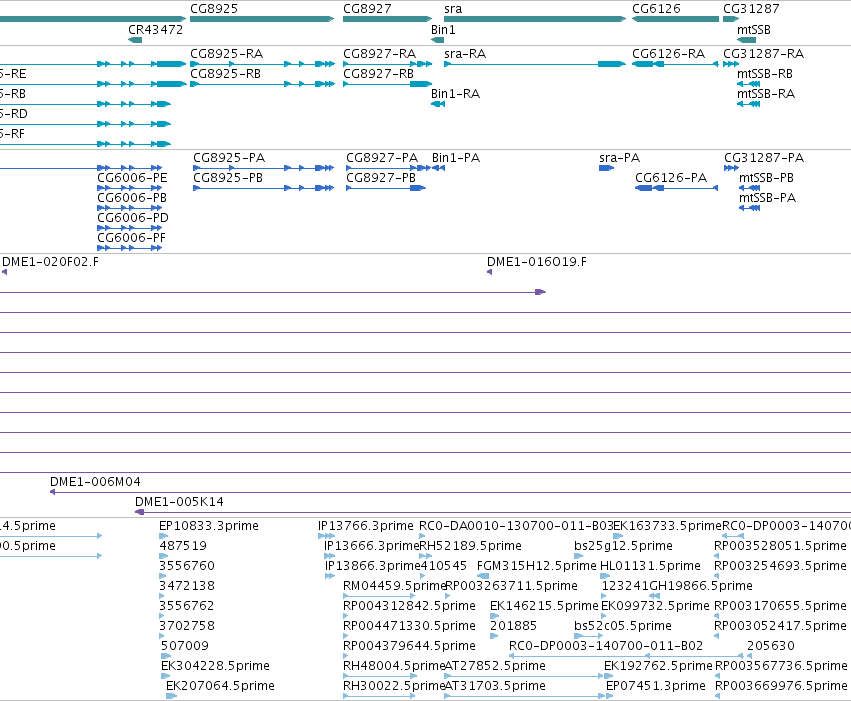This screenshot has width=851, height=701.
Task: Select the RM04459.5prime feature label
Action: [395, 586]
